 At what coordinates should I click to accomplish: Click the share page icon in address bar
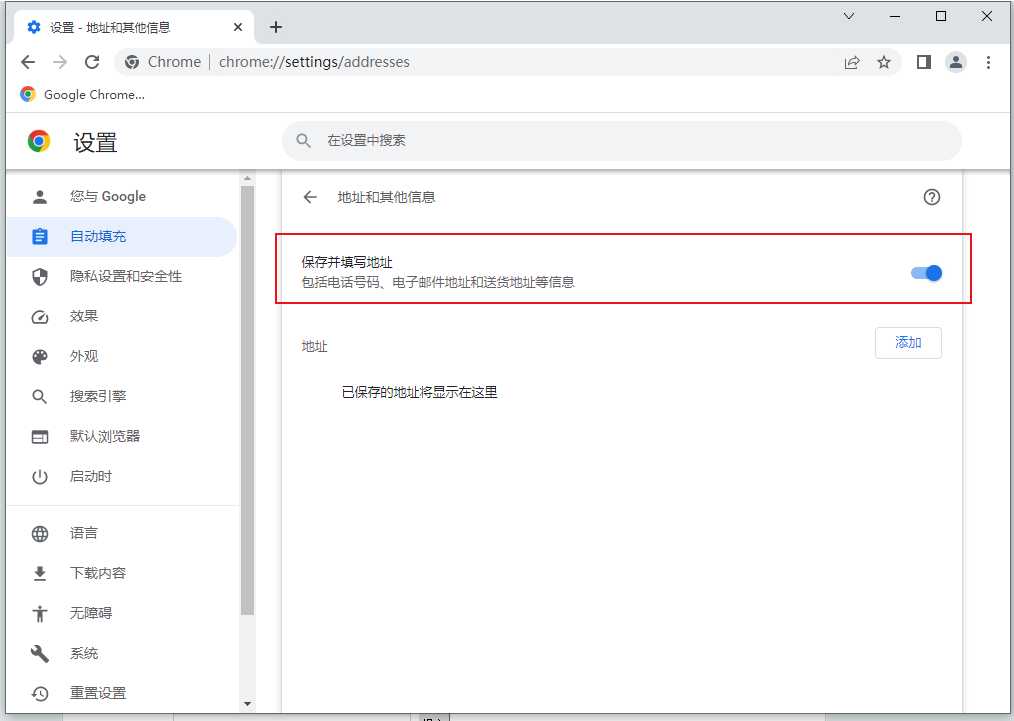(x=852, y=62)
